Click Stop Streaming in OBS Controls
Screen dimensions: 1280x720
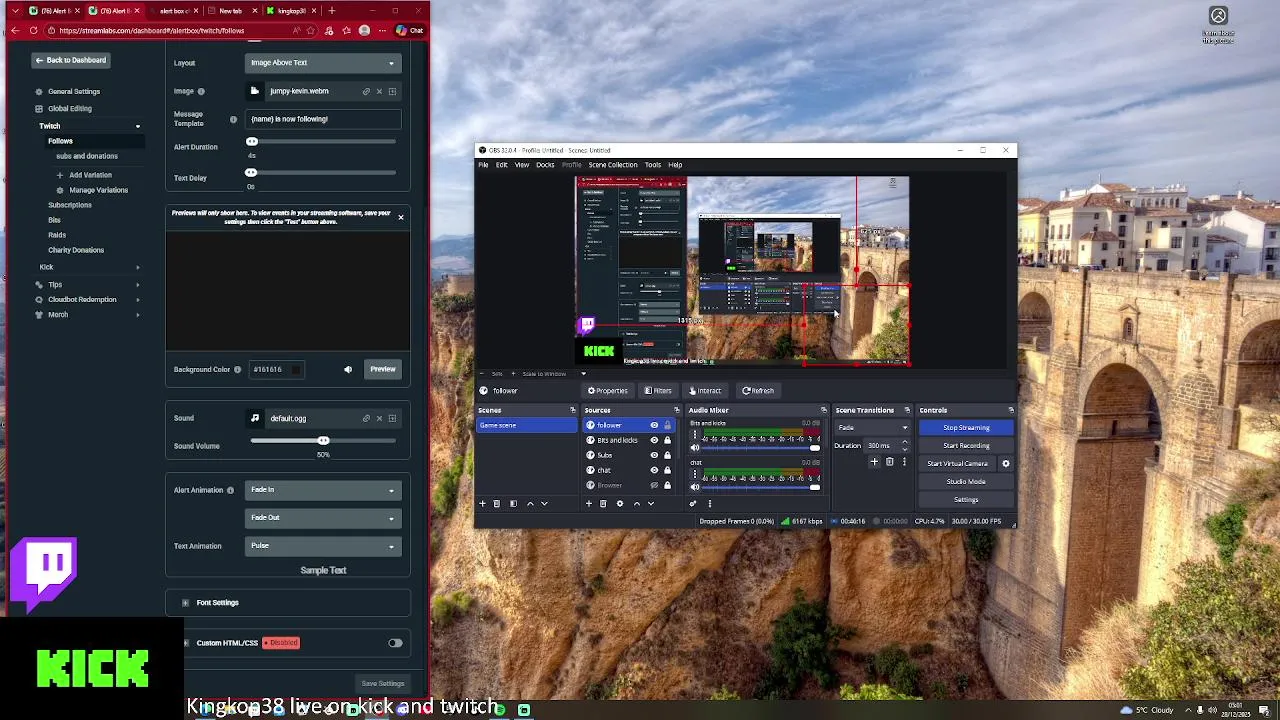pos(966,427)
